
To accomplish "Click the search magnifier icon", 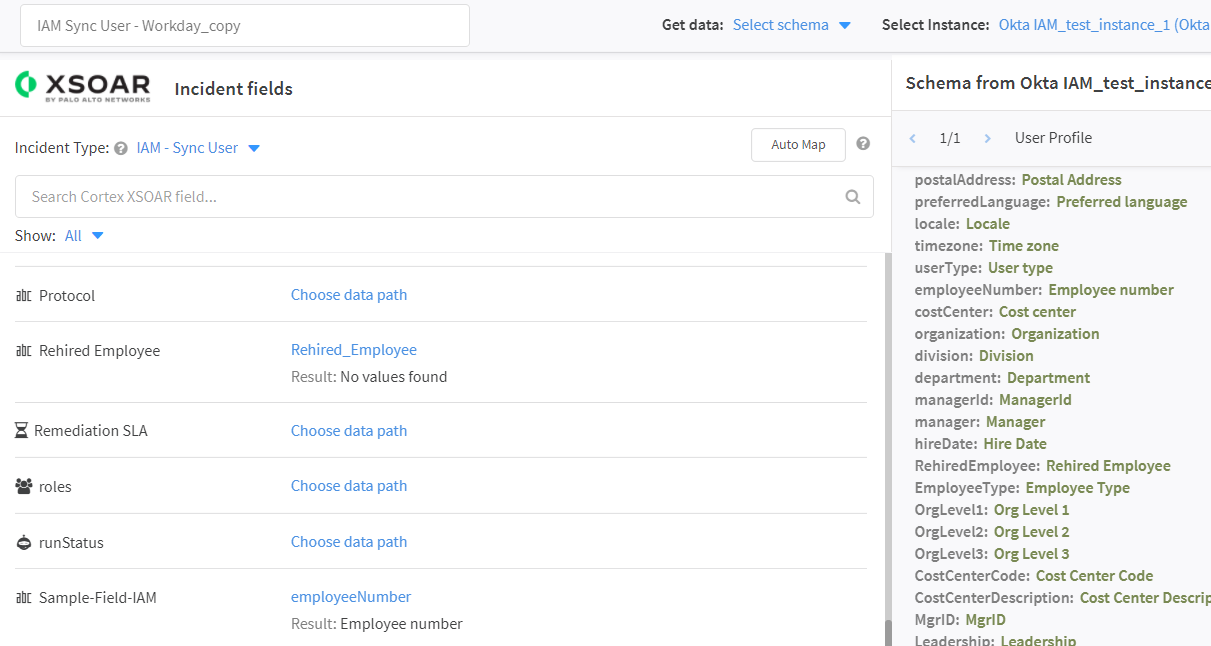I will tap(852, 197).
